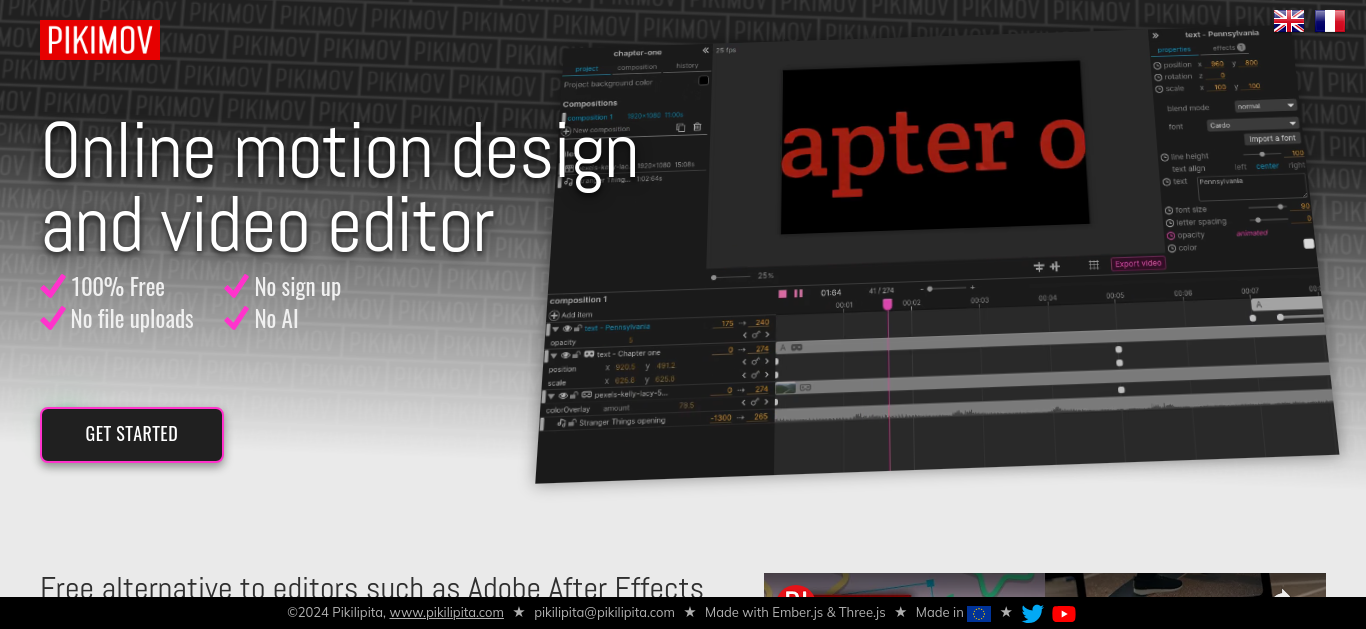
Task: Click the font size slider
Action: [1267, 207]
